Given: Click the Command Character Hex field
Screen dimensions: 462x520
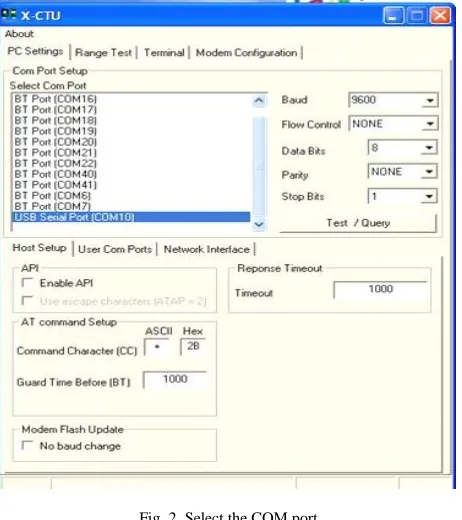Looking at the screenshot, I should click(x=193, y=347).
